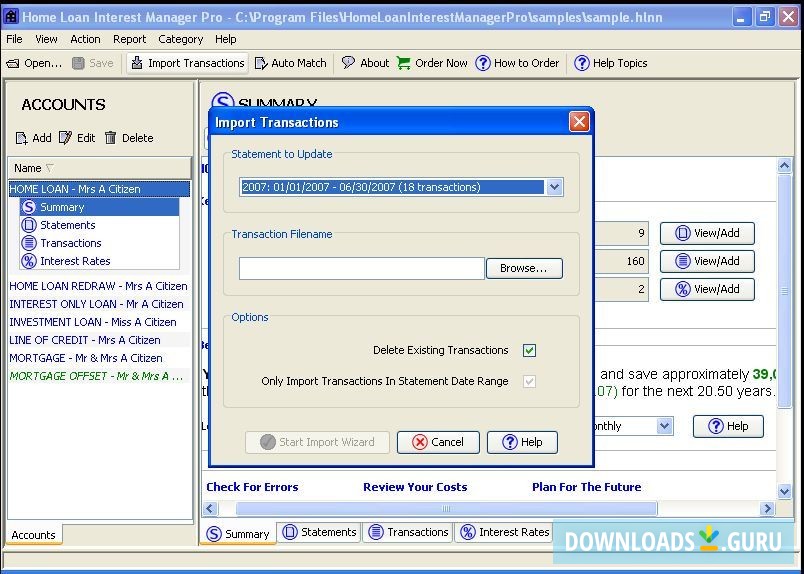This screenshot has width=804, height=574.
Task: Switch to the Summary bottom tab
Action: (x=238, y=534)
